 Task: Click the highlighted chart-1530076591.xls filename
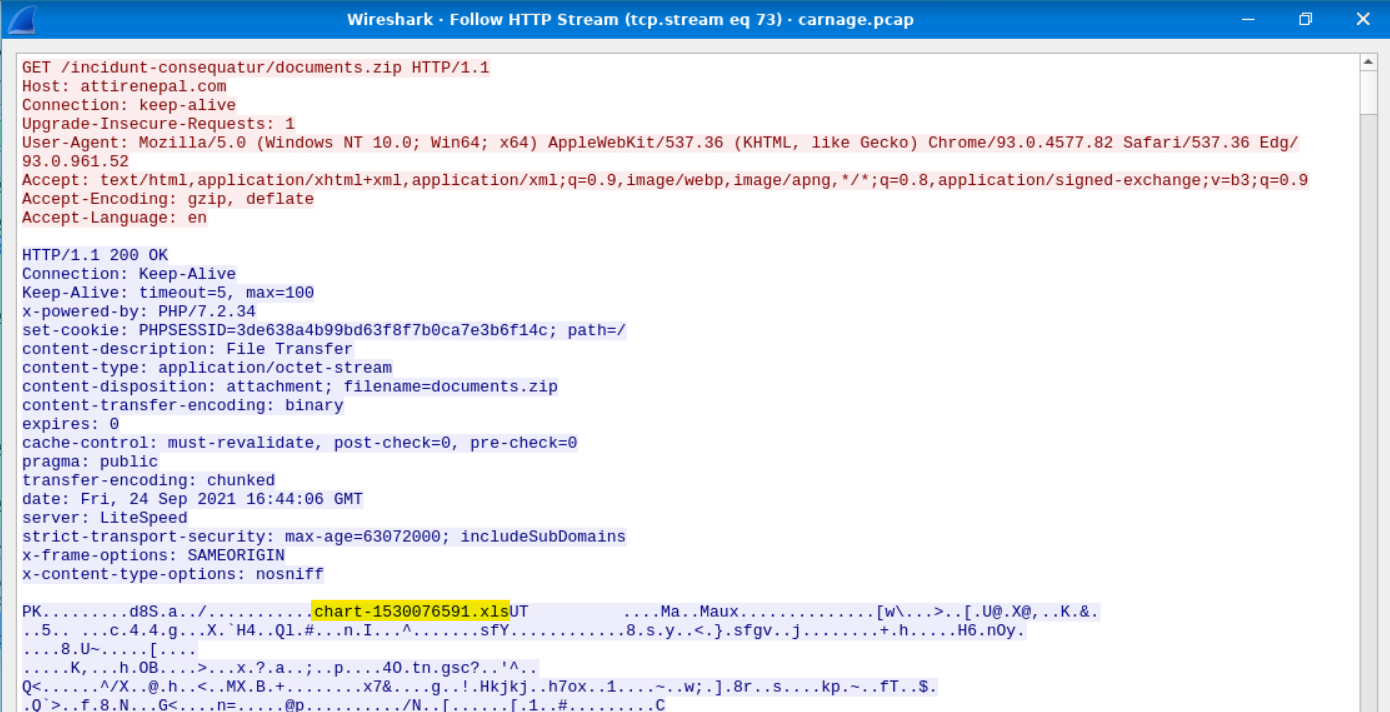(411, 611)
